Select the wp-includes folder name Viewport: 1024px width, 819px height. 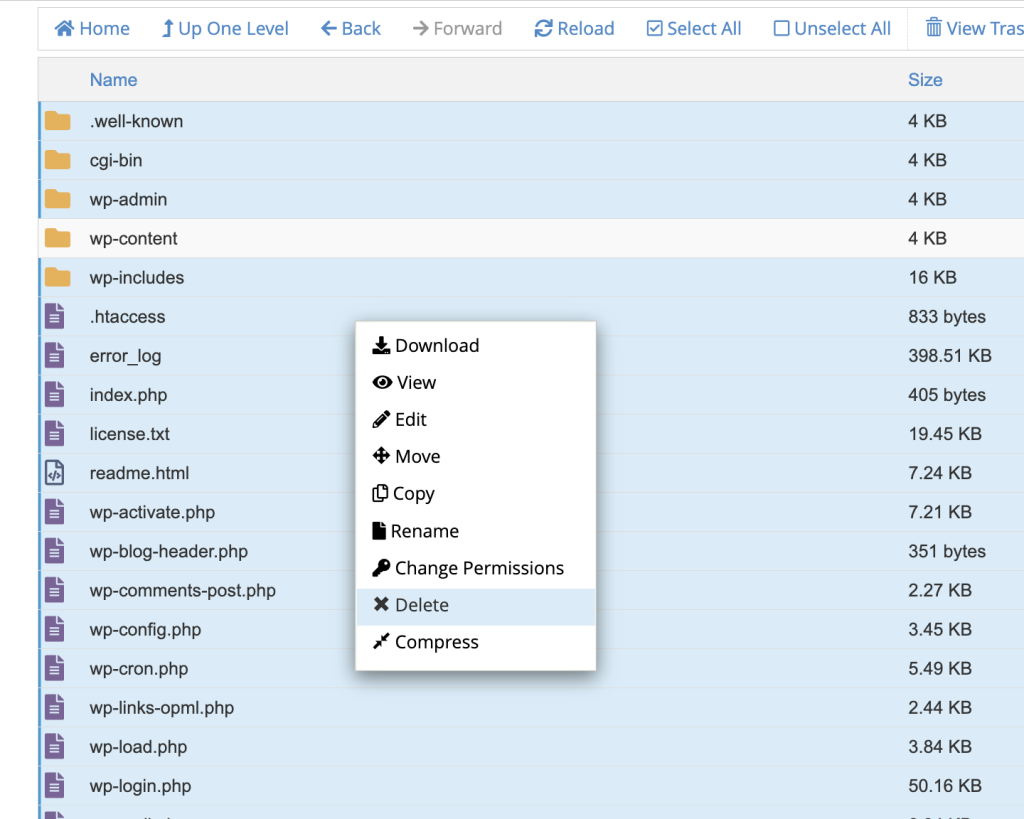[136, 278]
